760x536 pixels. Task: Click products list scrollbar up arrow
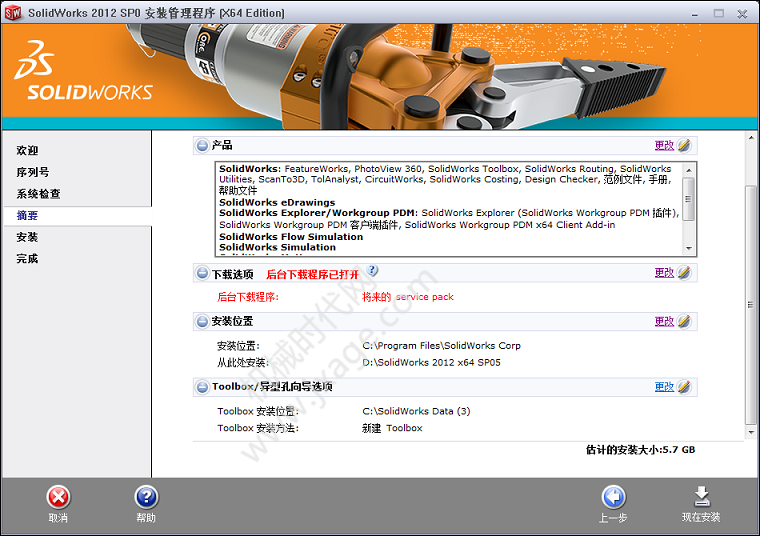pos(689,170)
